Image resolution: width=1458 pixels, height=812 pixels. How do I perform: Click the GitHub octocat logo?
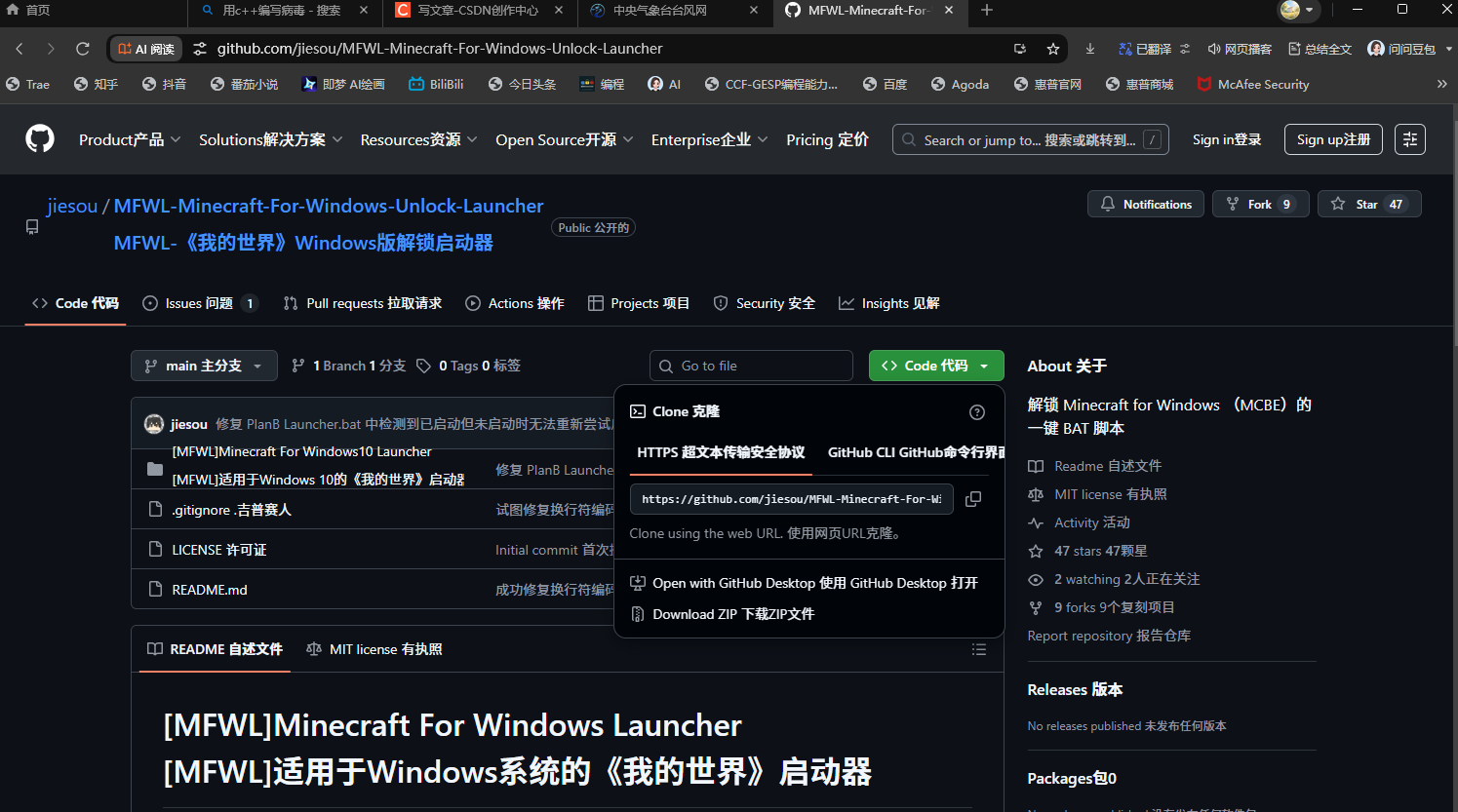point(39,138)
